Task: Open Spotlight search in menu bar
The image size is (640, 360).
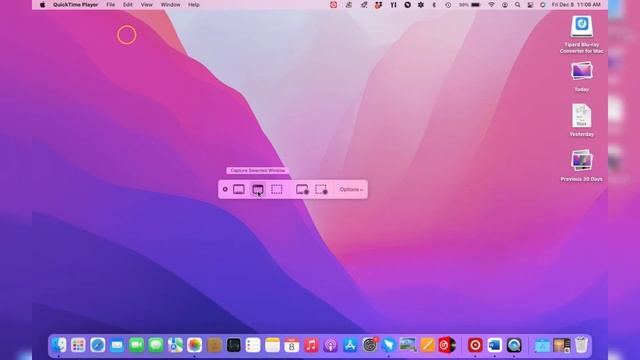Action: click(518, 5)
